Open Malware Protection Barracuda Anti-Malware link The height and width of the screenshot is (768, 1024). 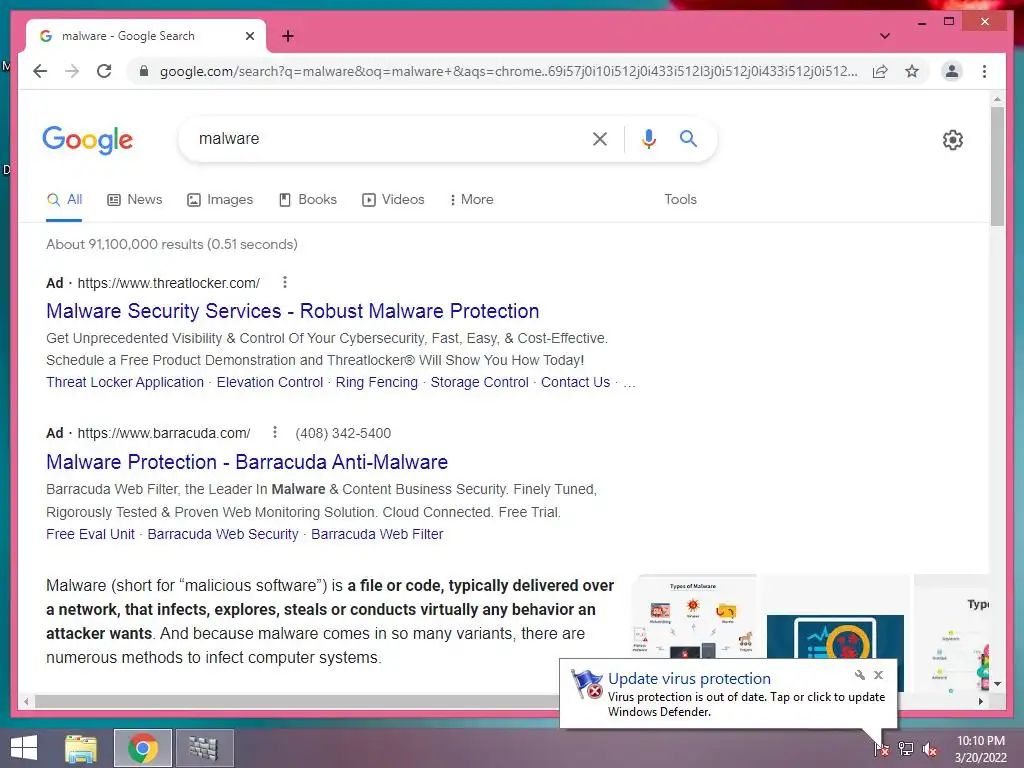point(247,462)
